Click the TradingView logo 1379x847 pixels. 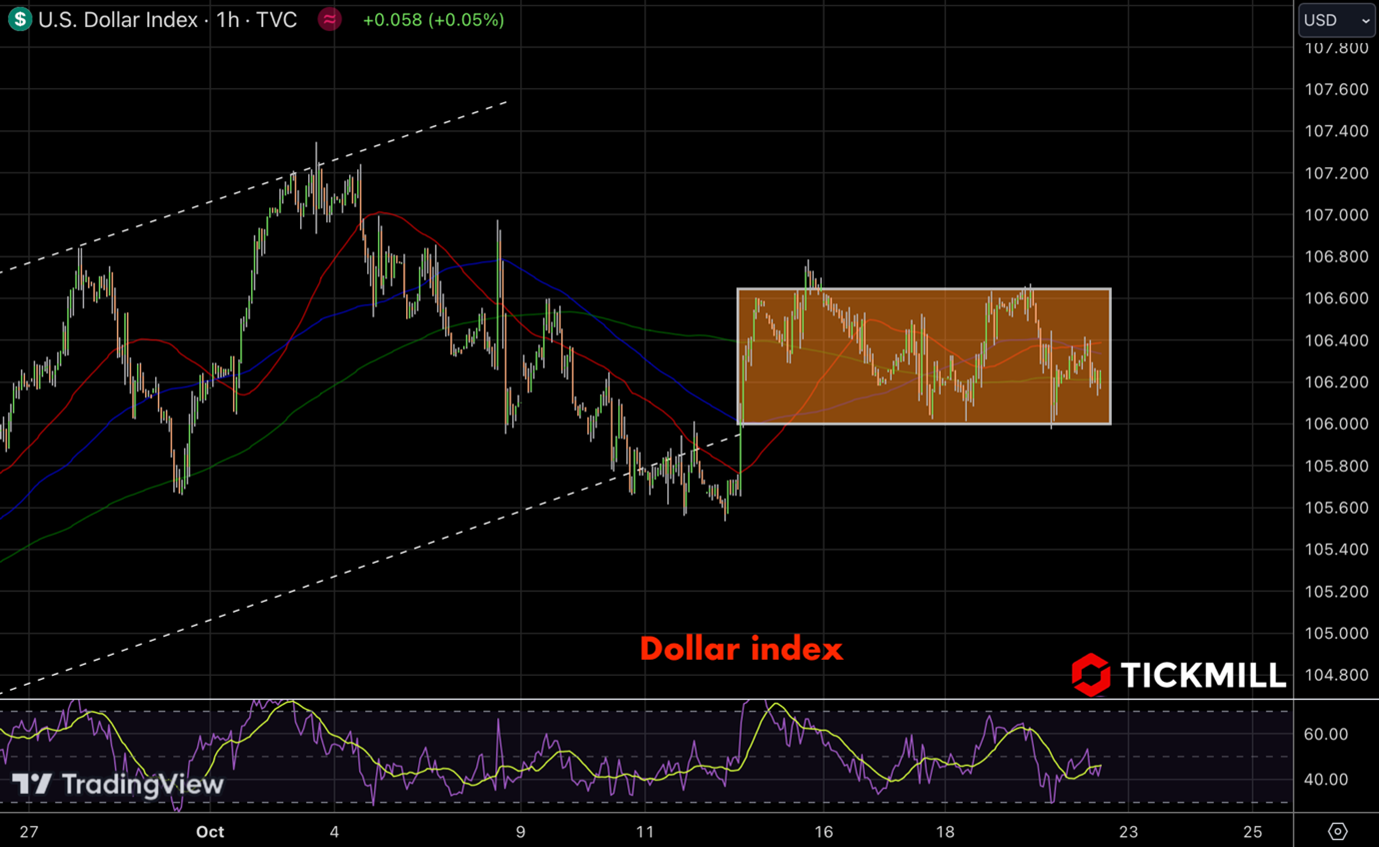[117, 785]
